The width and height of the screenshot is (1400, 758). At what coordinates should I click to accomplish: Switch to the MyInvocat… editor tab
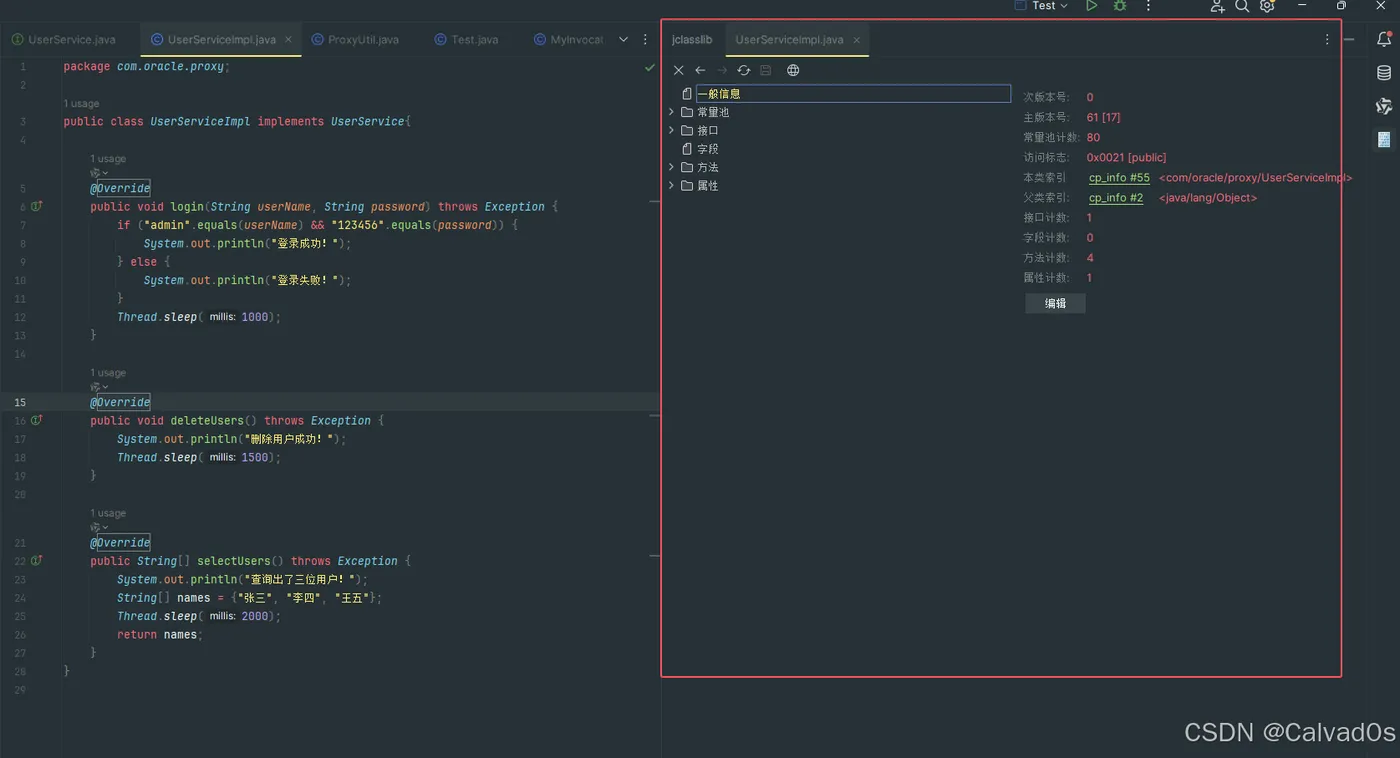(568, 40)
